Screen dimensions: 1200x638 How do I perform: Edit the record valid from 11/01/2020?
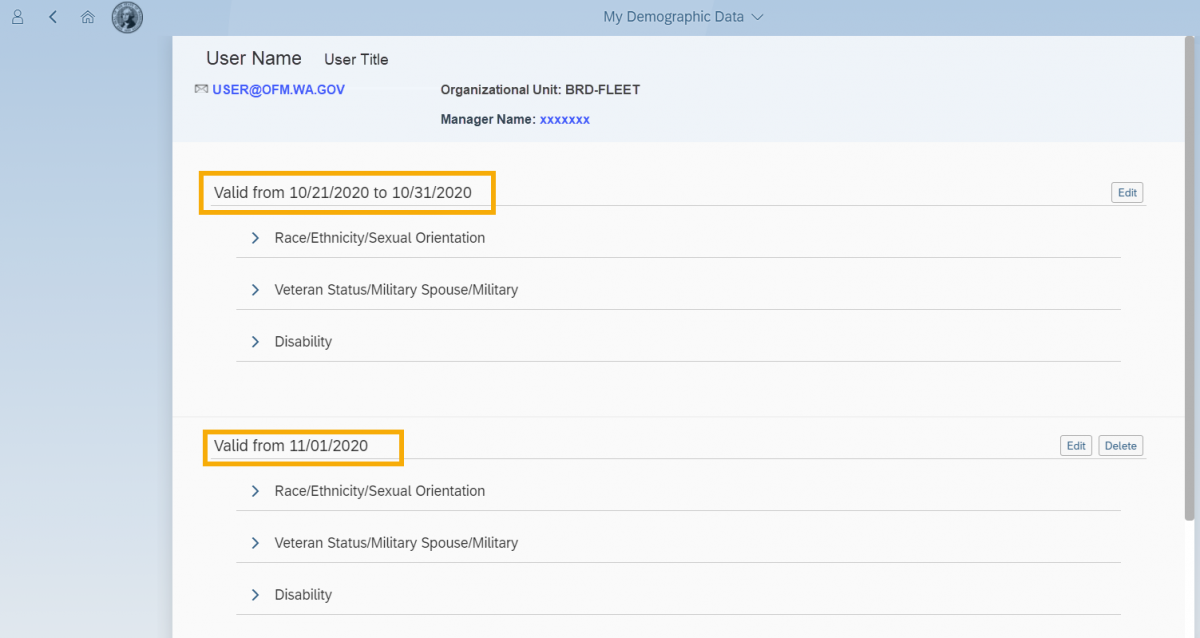point(1076,445)
